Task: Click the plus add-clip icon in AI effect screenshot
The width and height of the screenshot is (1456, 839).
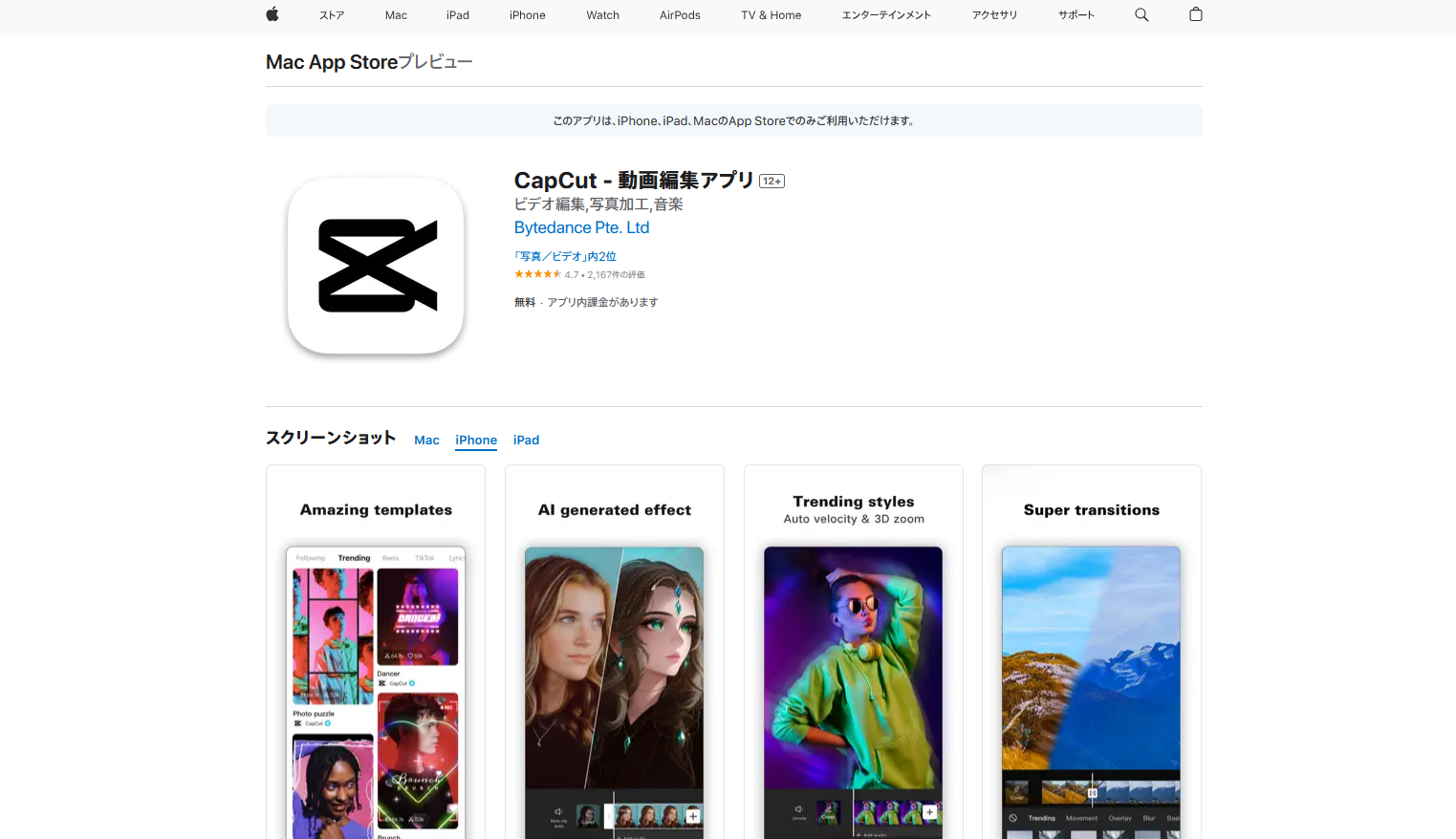Action: (693, 815)
